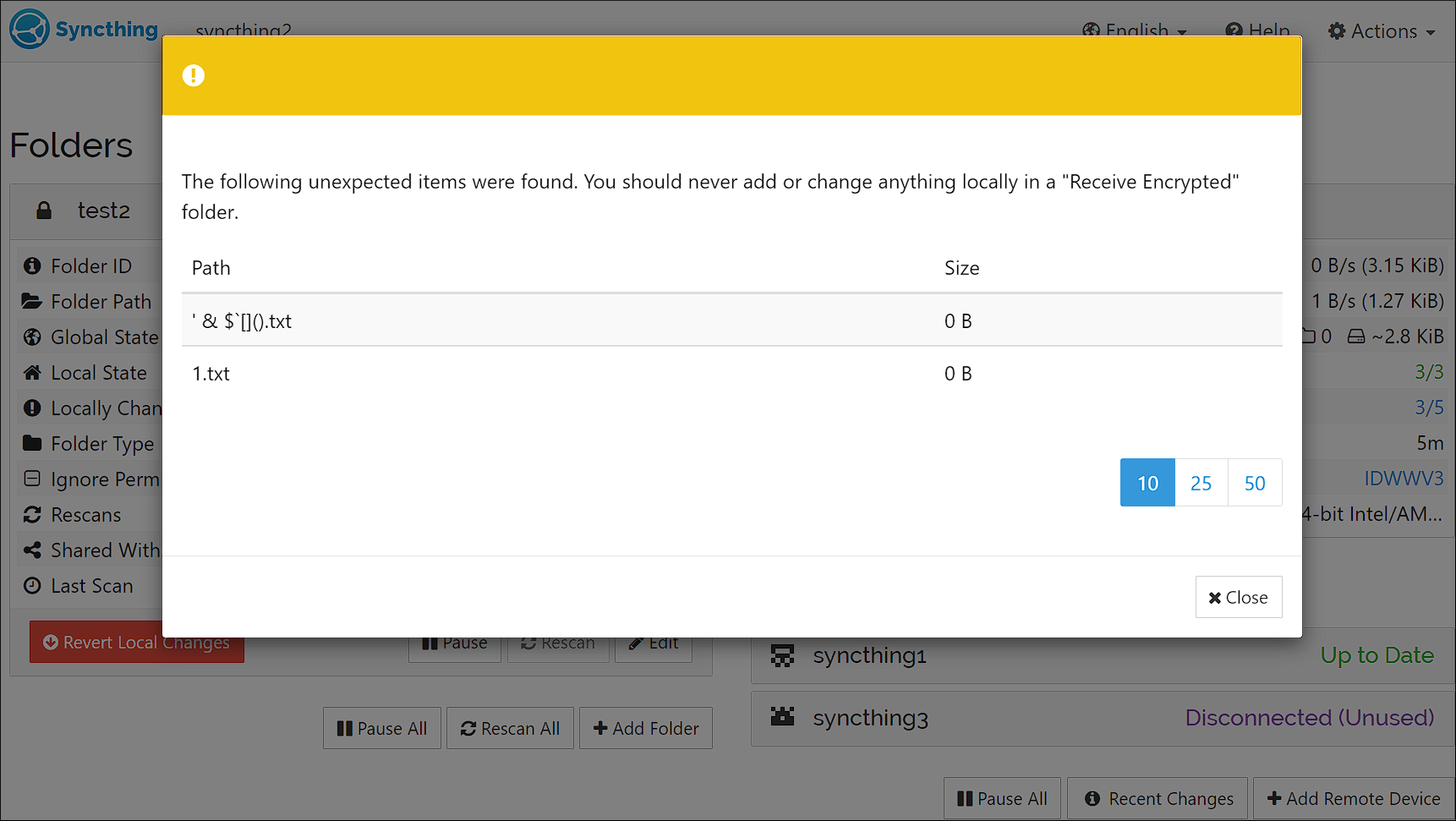This screenshot has height=821, width=1456.
Task: Click the refresh icon beside Rescans
Action: [x=32, y=514]
